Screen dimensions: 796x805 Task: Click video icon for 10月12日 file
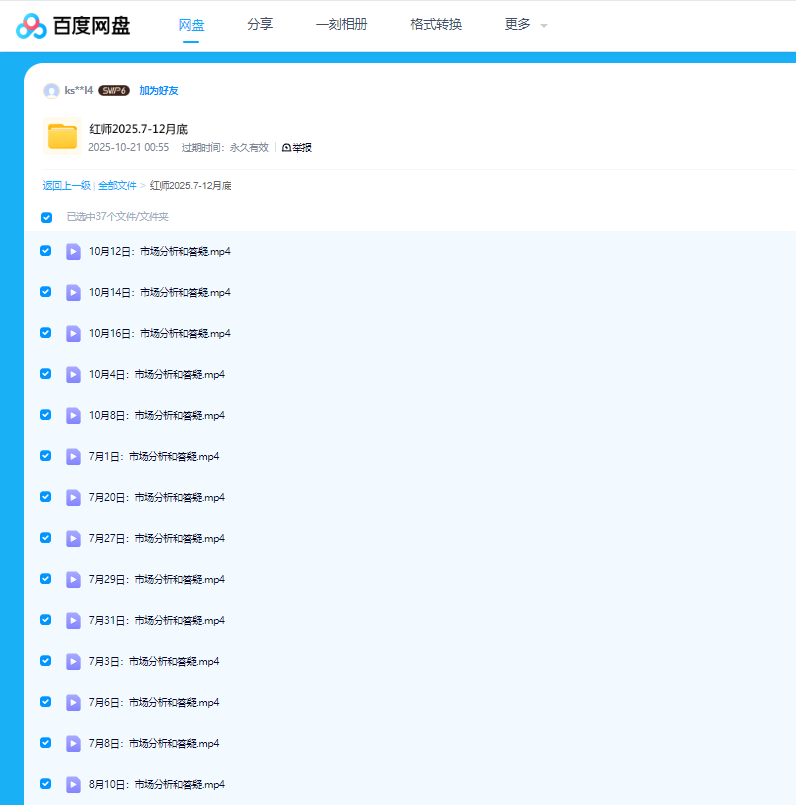73,251
